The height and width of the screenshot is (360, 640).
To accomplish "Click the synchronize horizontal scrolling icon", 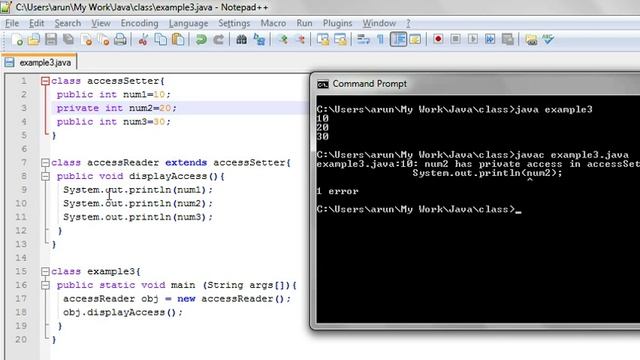I will tap(340, 40).
